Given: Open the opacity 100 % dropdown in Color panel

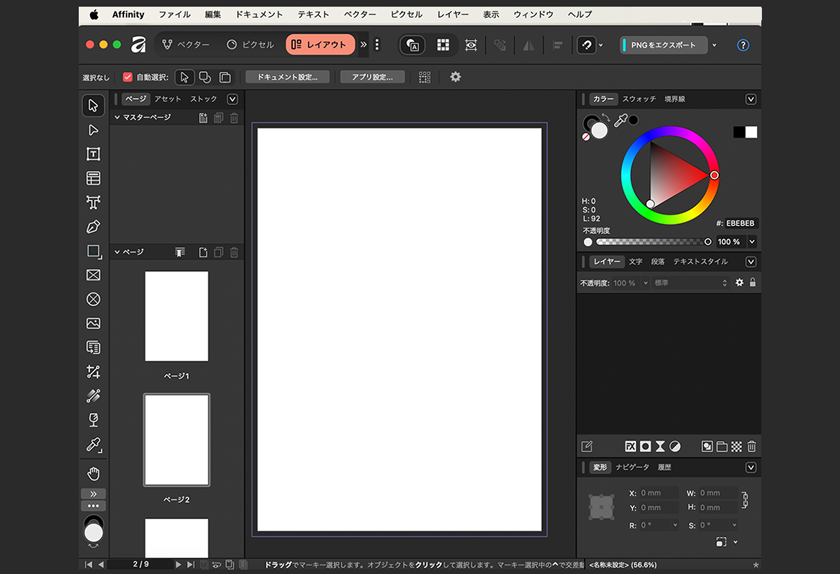Looking at the screenshot, I should (x=751, y=242).
